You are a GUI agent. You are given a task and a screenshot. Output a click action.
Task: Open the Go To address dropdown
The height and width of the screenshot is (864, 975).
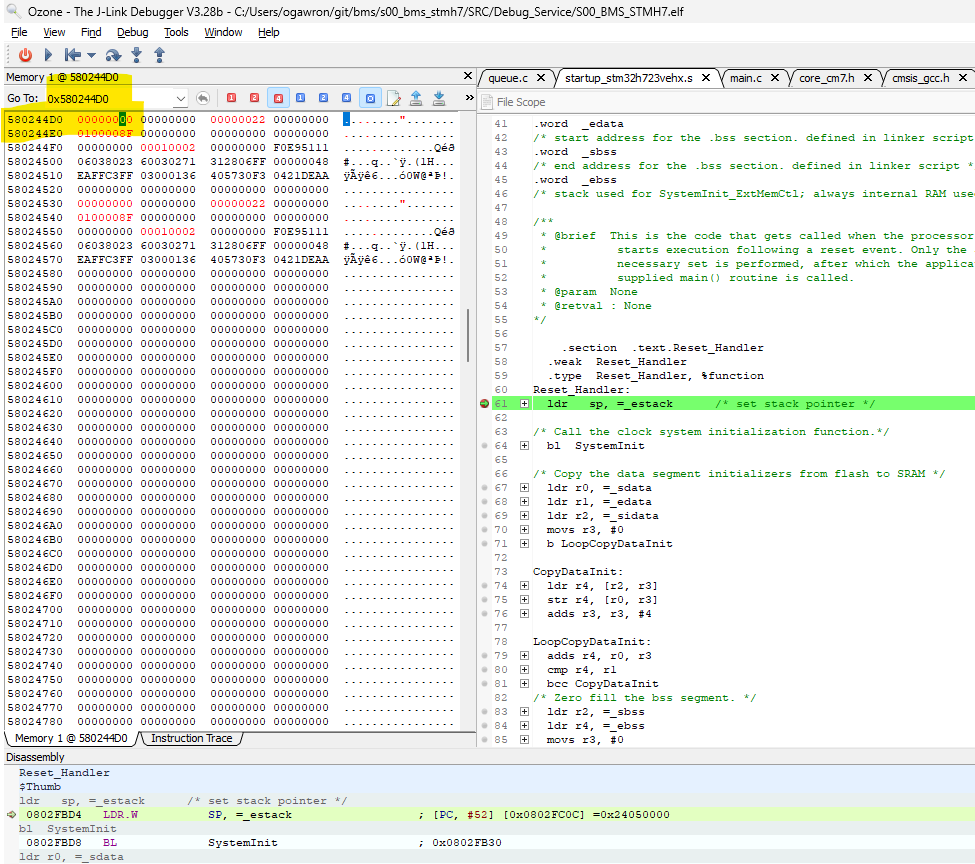180,99
